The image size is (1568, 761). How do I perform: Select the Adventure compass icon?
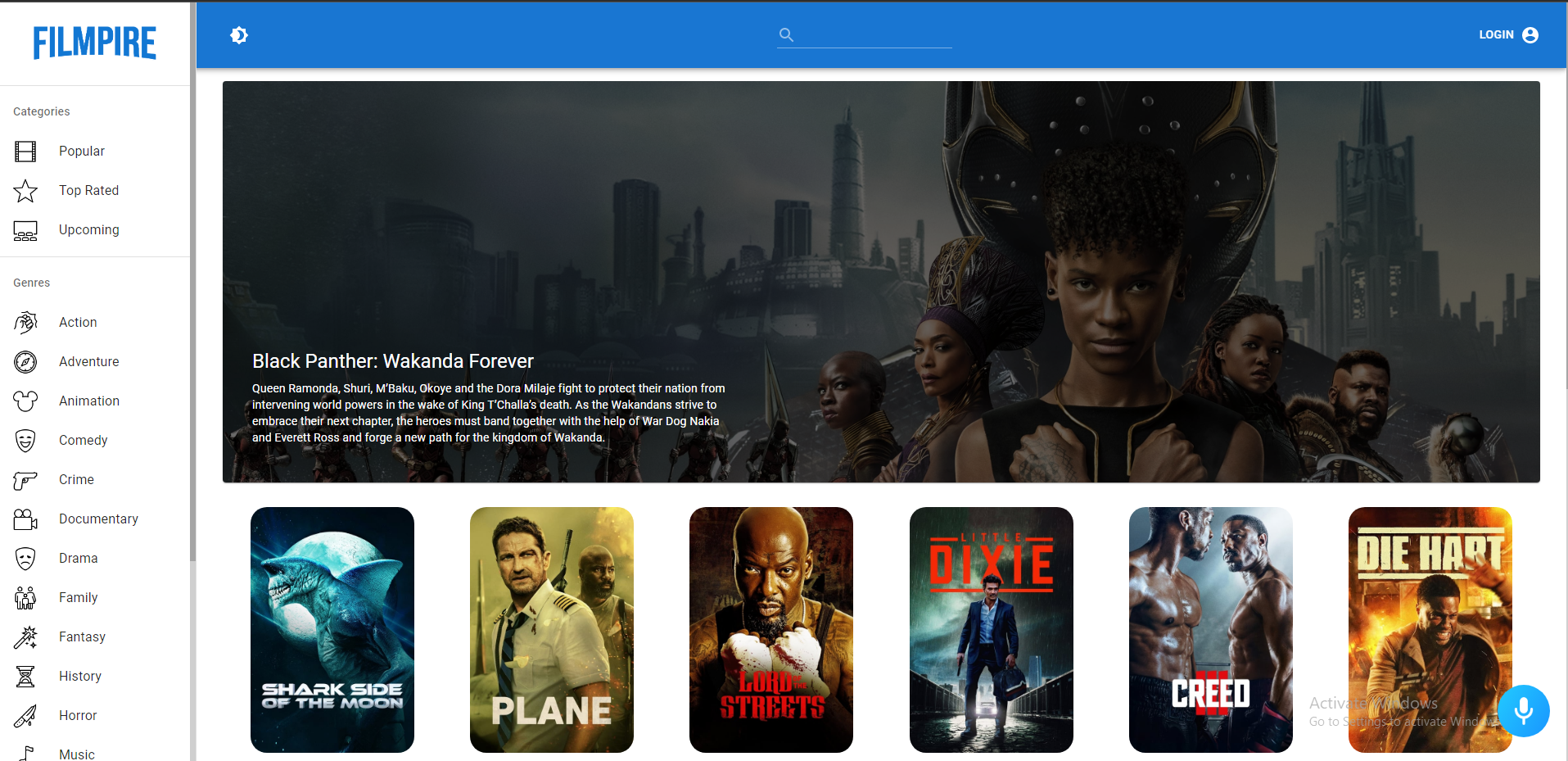coord(25,361)
